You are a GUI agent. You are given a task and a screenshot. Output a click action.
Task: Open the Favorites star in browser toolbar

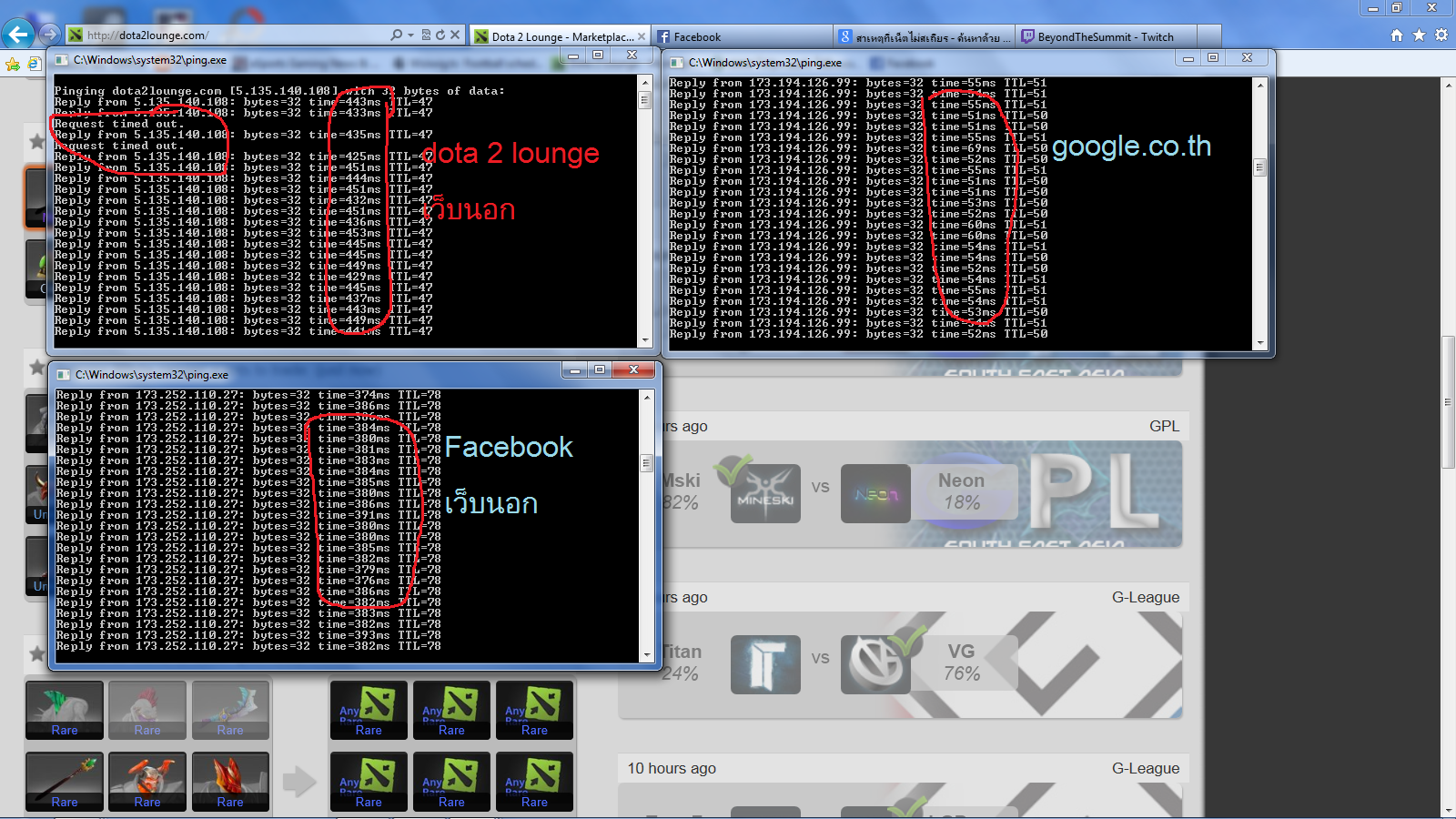[x=1419, y=35]
